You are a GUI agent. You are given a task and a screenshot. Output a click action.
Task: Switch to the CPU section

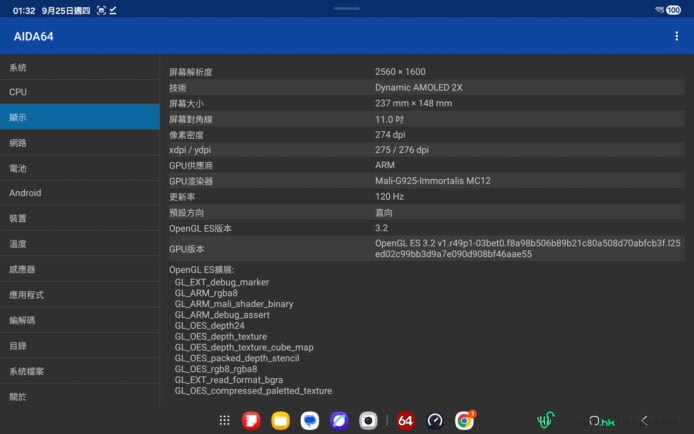coord(80,92)
